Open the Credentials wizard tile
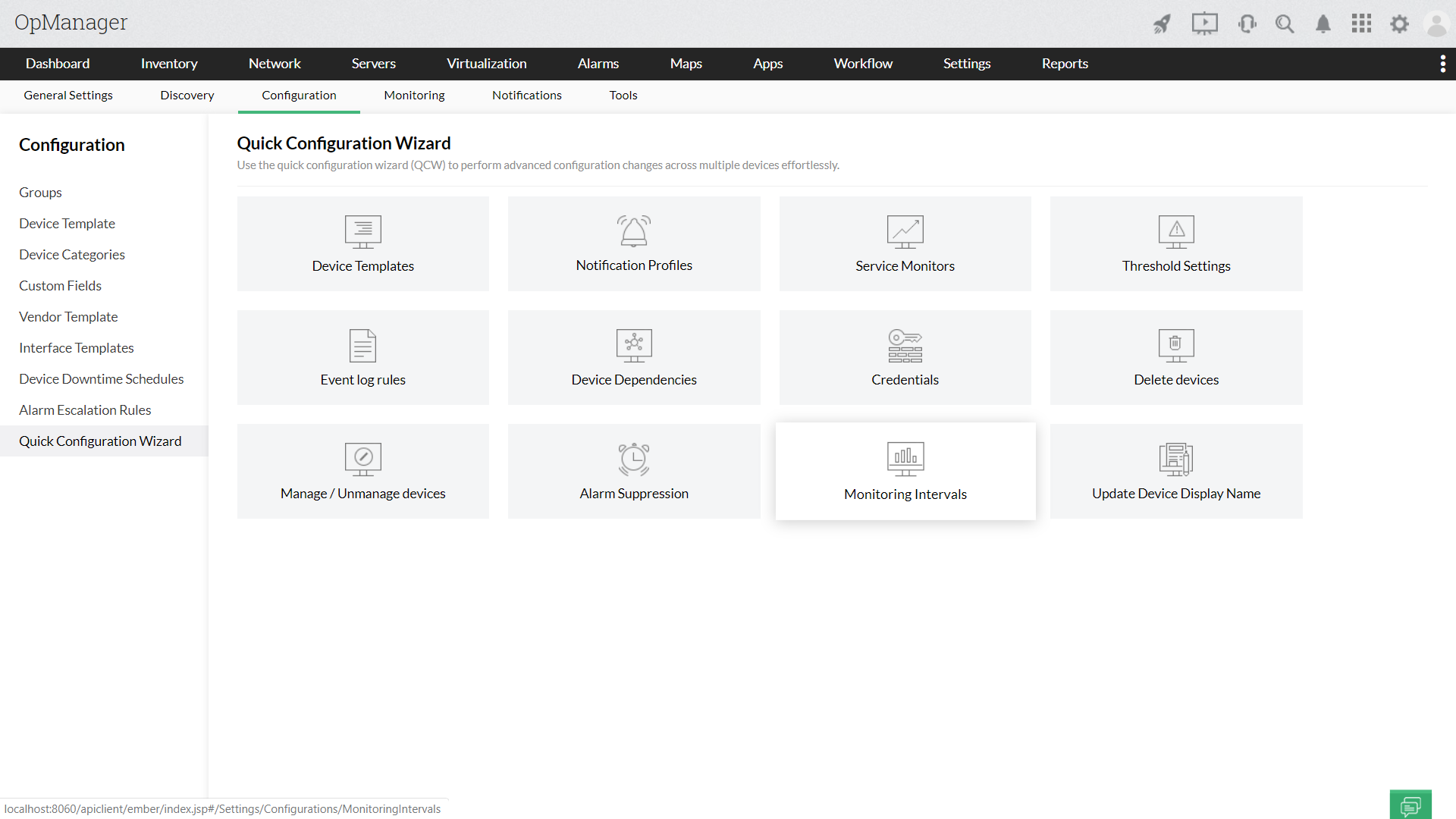The height and width of the screenshot is (819, 1456). pyautogui.click(x=905, y=357)
